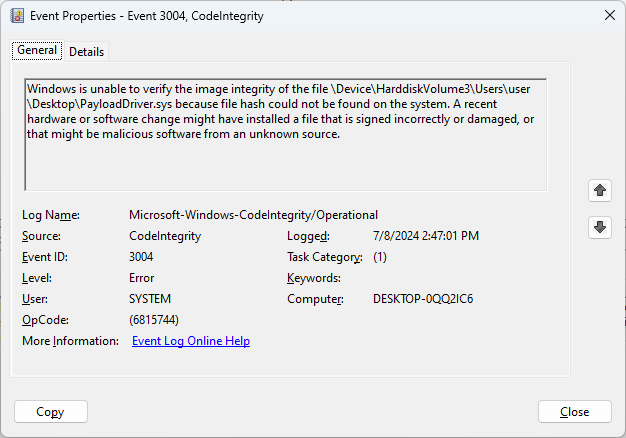Click the Level value Error

(x=142, y=278)
